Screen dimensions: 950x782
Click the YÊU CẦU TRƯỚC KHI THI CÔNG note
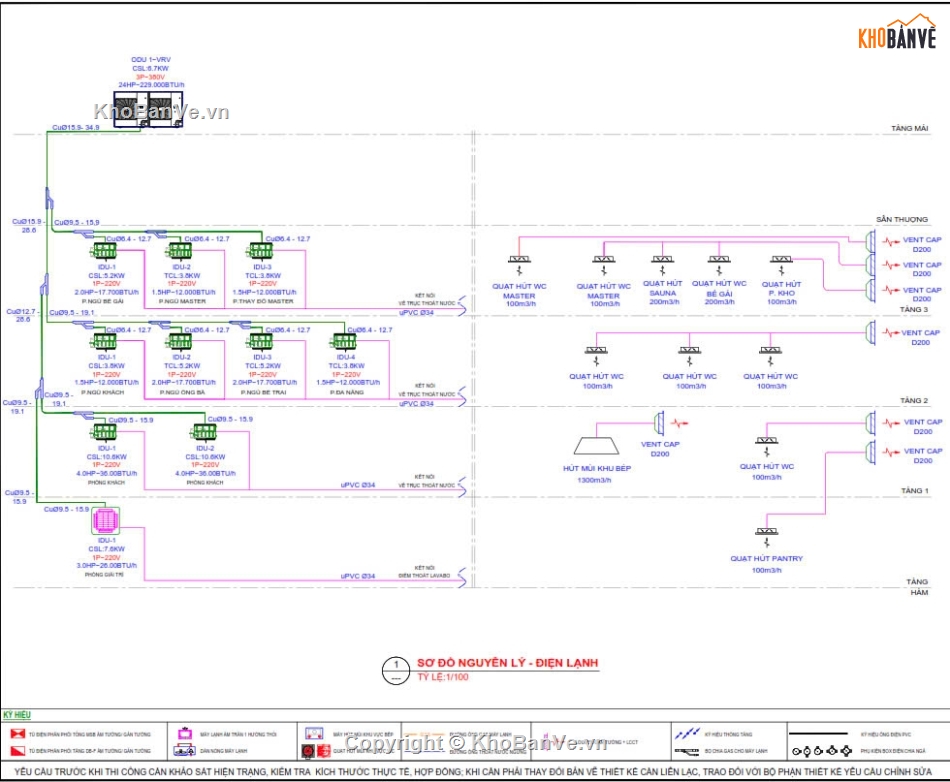[x=473, y=771]
